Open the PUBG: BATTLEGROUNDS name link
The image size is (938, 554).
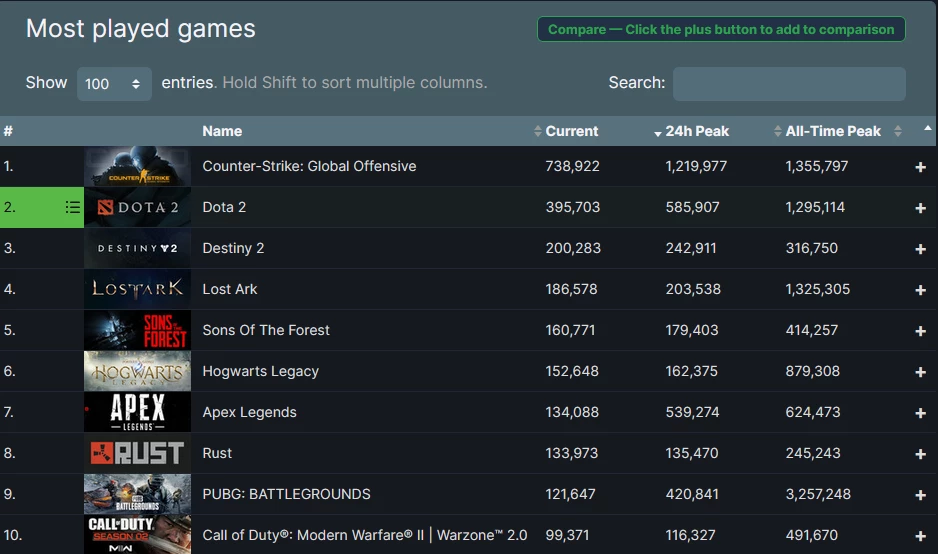(287, 494)
